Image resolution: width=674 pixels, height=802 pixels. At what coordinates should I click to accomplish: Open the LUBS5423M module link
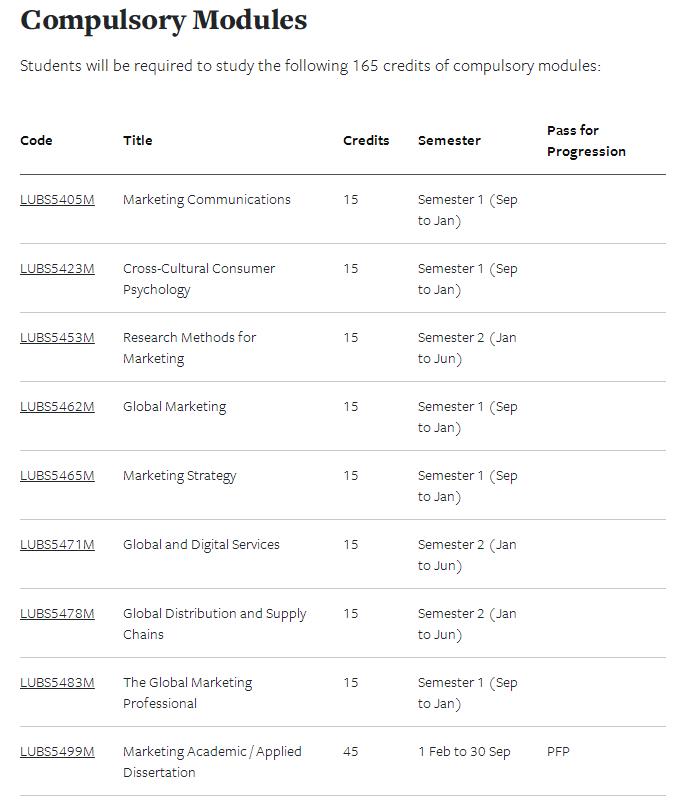tap(57, 269)
